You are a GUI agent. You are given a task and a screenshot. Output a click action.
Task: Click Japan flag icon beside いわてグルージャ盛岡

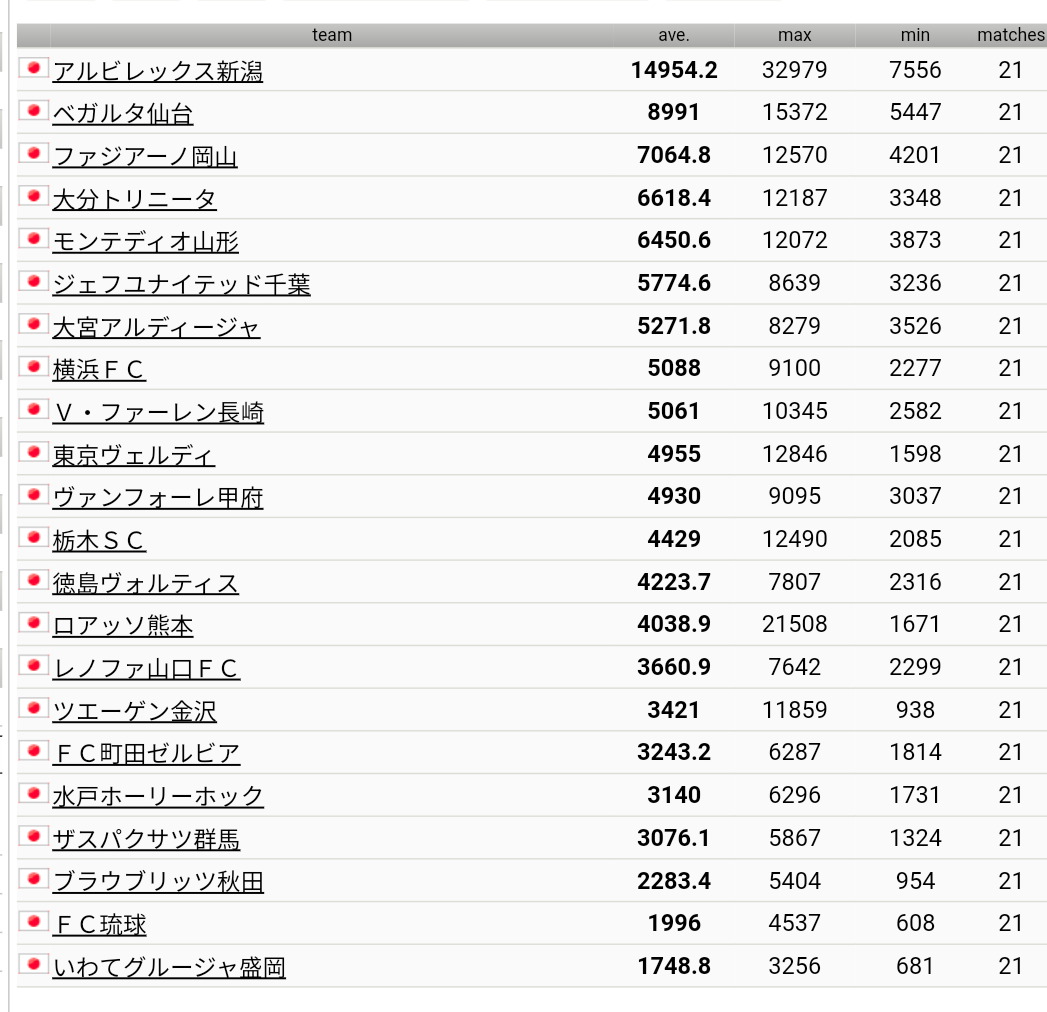33,963
